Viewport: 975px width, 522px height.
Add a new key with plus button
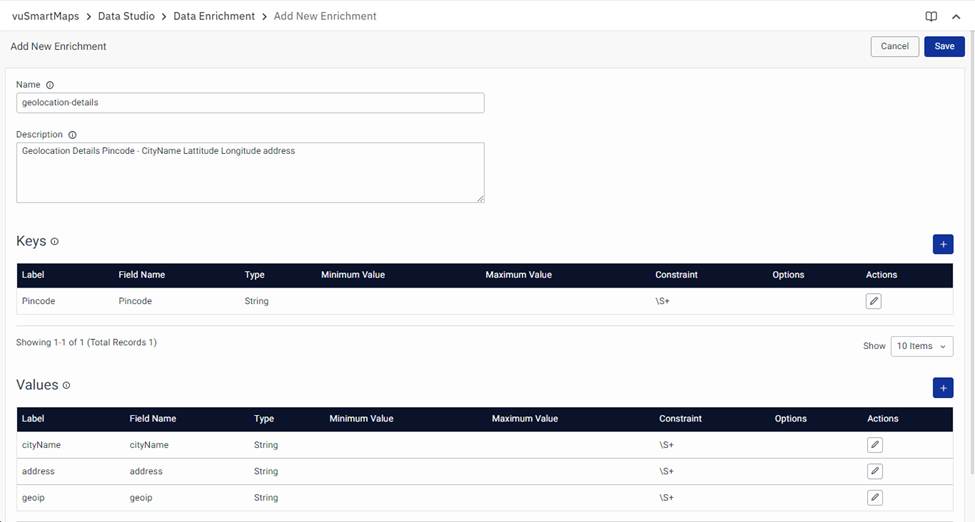(x=942, y=244)
